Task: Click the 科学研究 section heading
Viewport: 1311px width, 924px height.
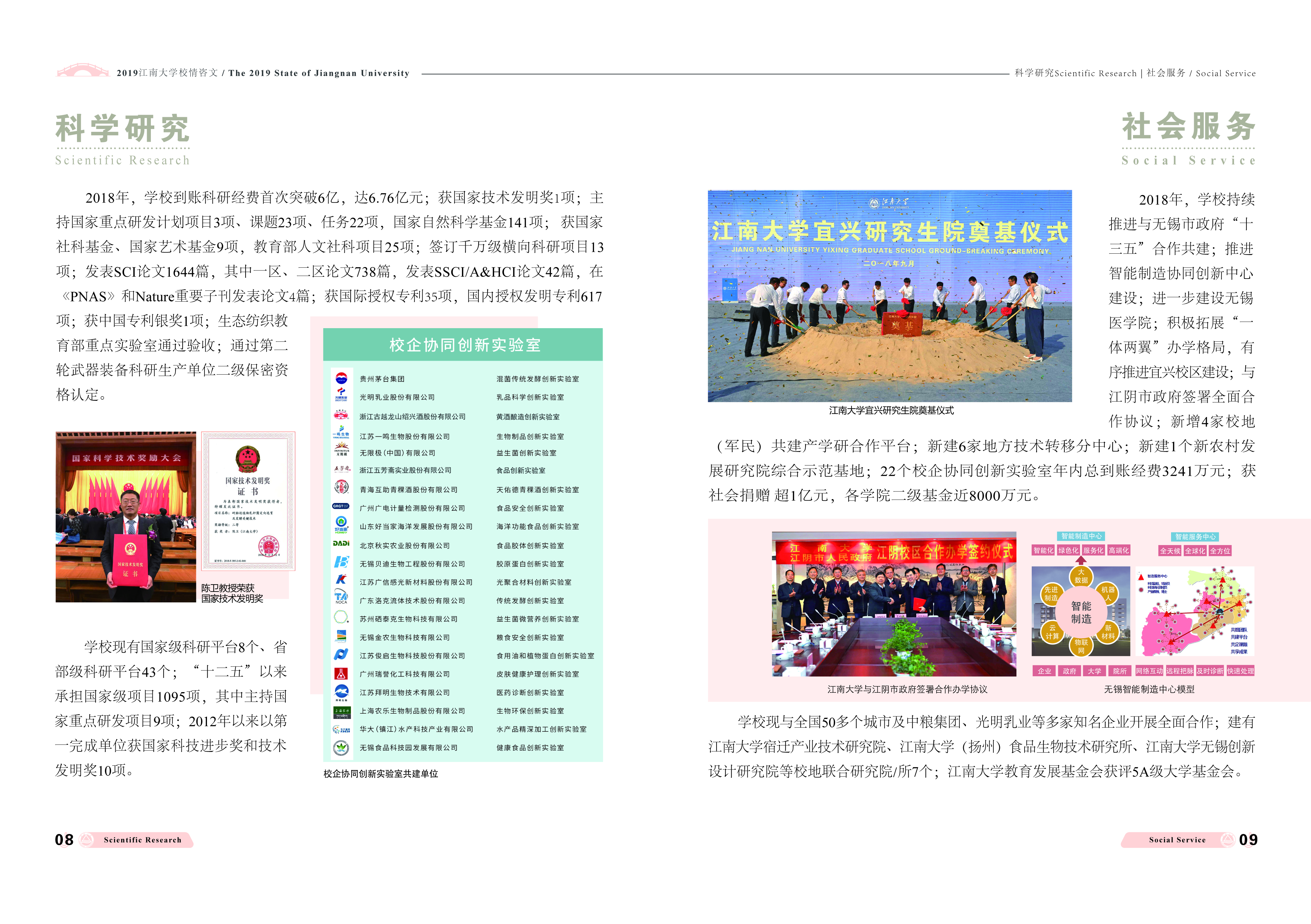Action: (122, 128)
